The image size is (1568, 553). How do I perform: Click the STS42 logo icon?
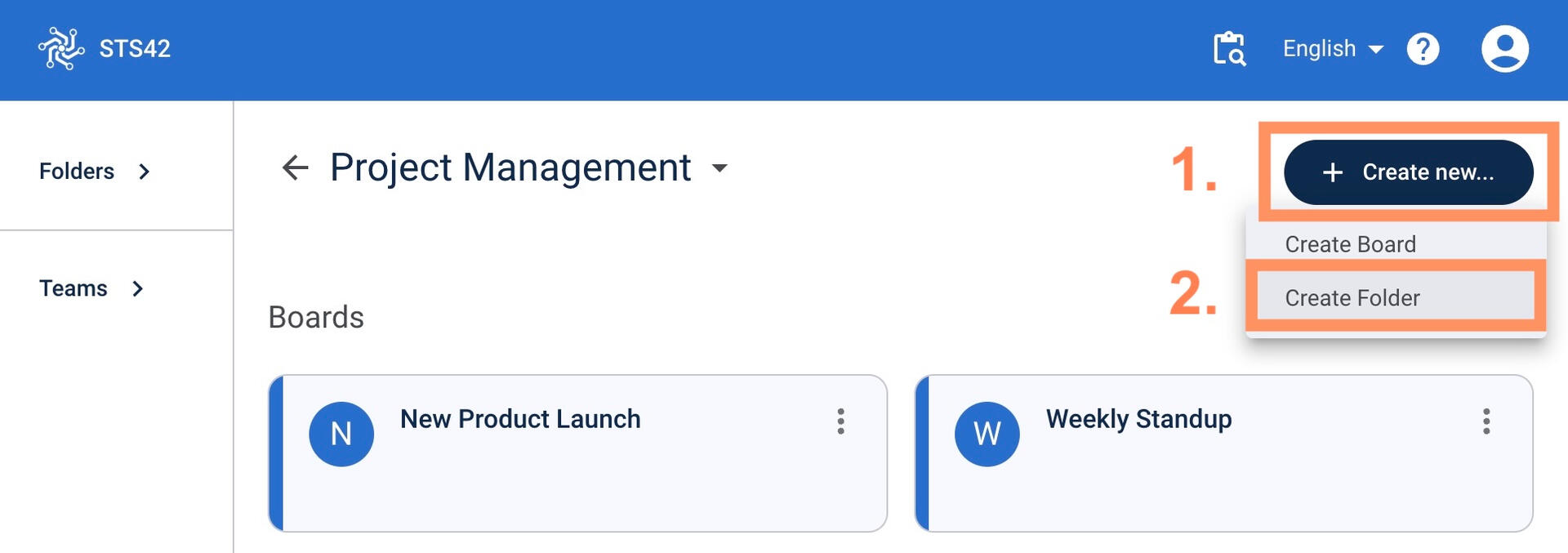tap(61, 49)
